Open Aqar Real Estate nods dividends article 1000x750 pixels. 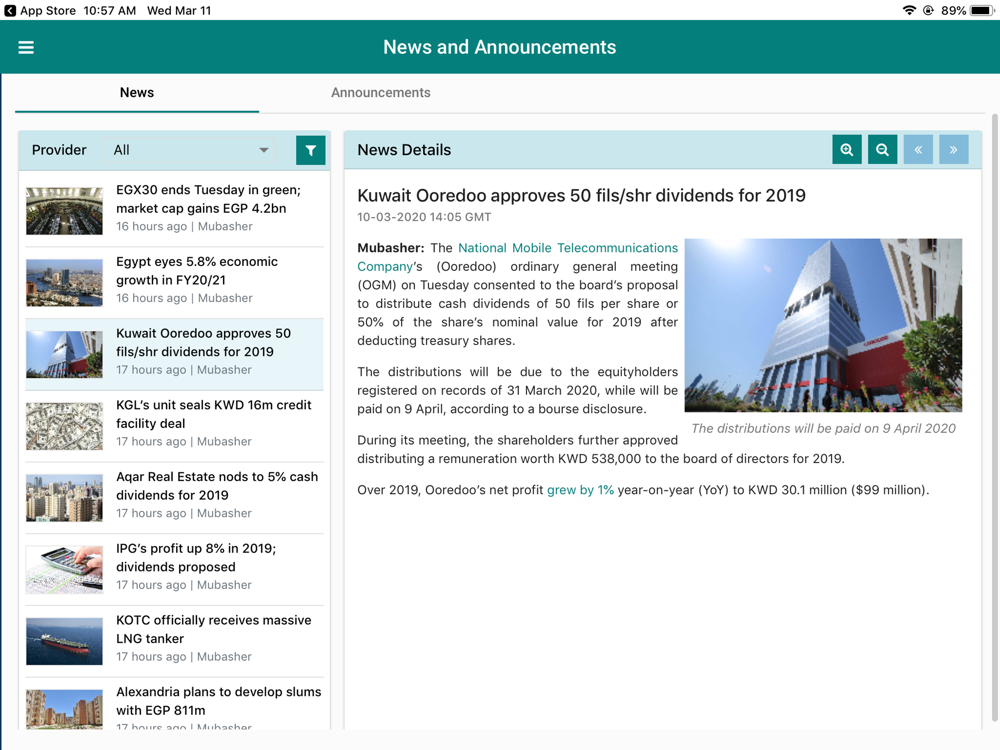[x=174, y=497]
